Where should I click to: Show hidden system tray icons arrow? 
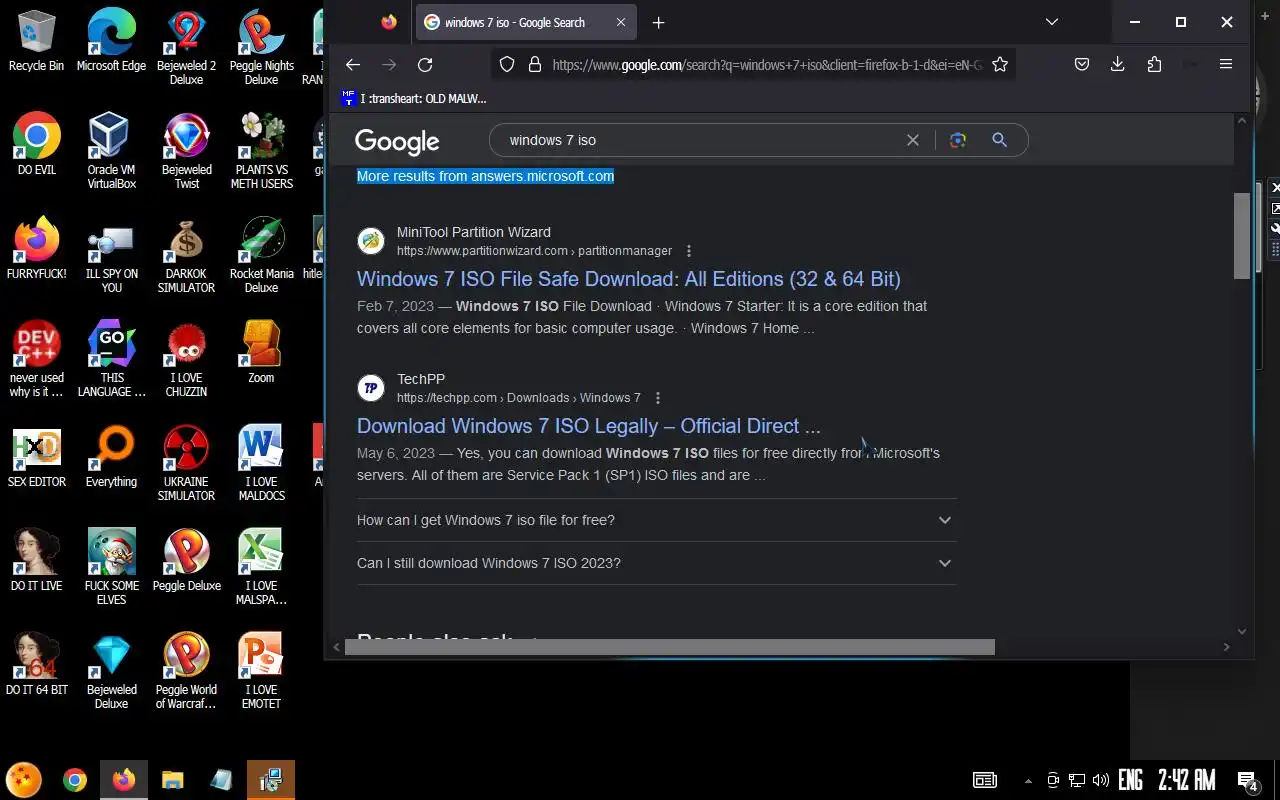(1027, 781)
